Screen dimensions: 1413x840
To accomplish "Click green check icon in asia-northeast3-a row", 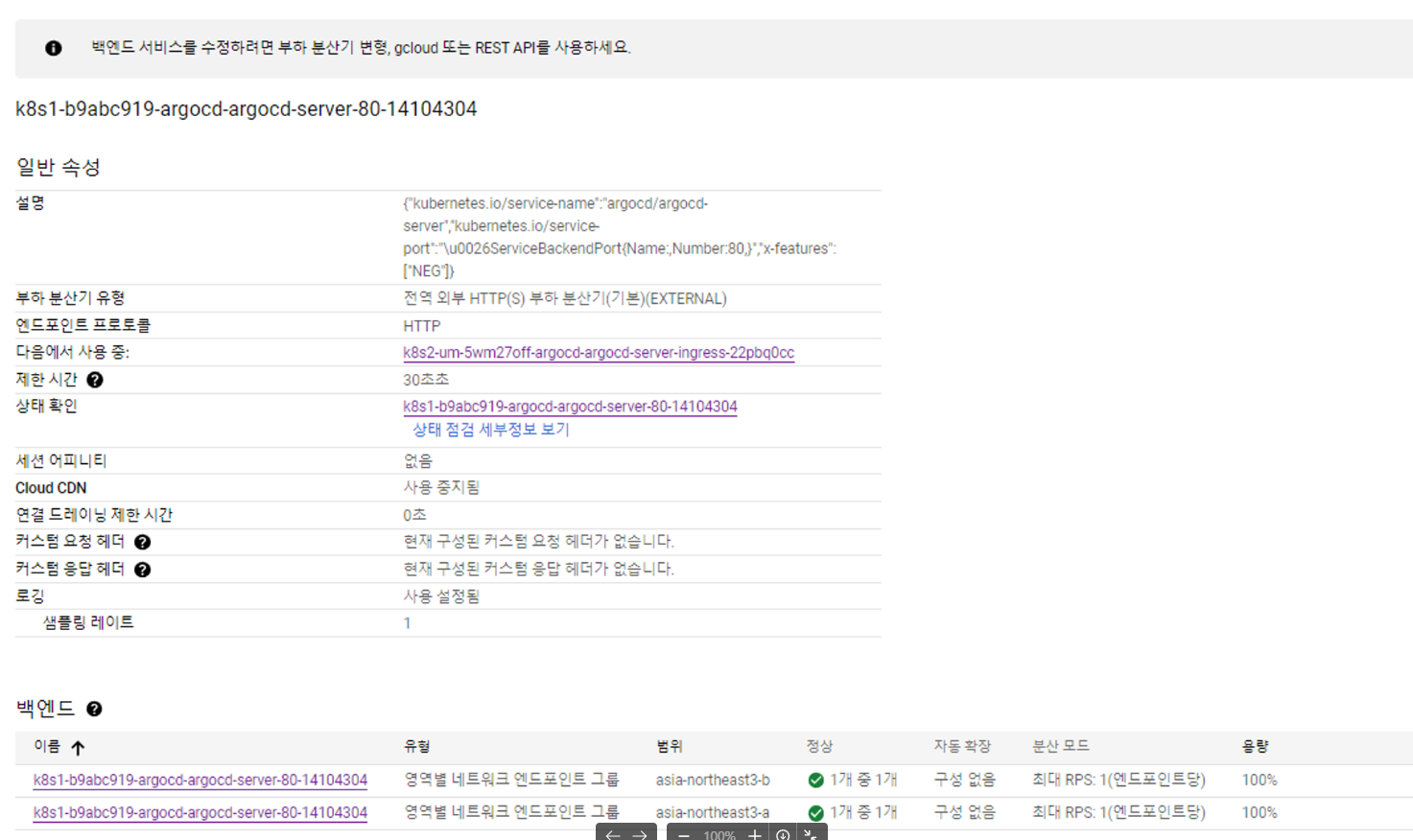I will tap(815, 813).
